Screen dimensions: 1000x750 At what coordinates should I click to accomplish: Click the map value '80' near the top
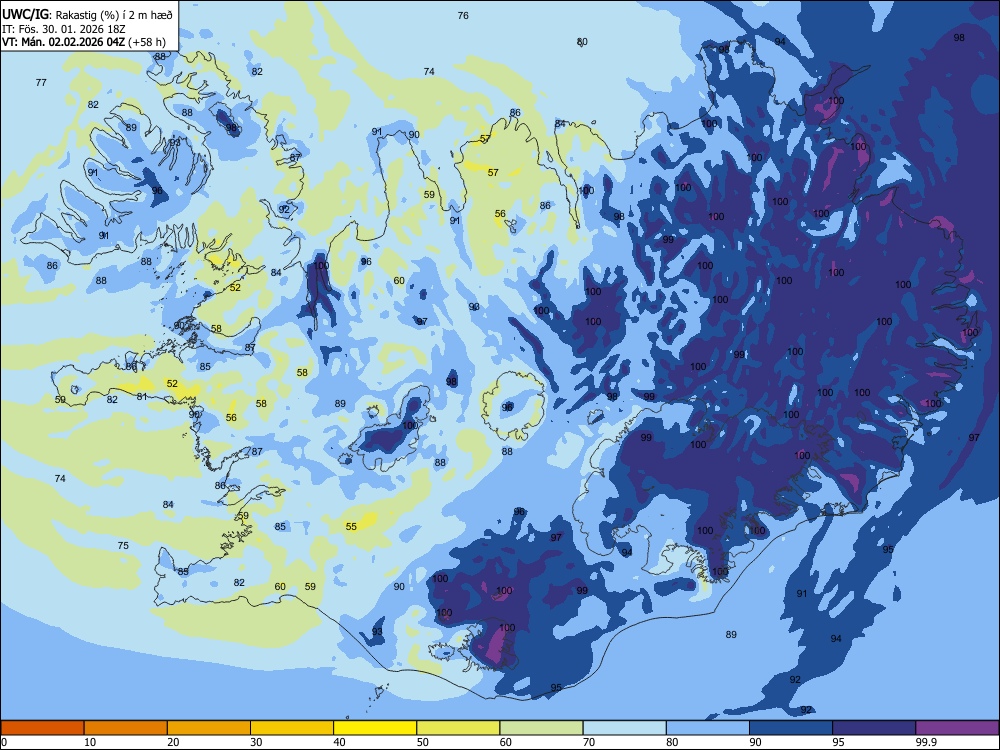[x=582, y=42]
